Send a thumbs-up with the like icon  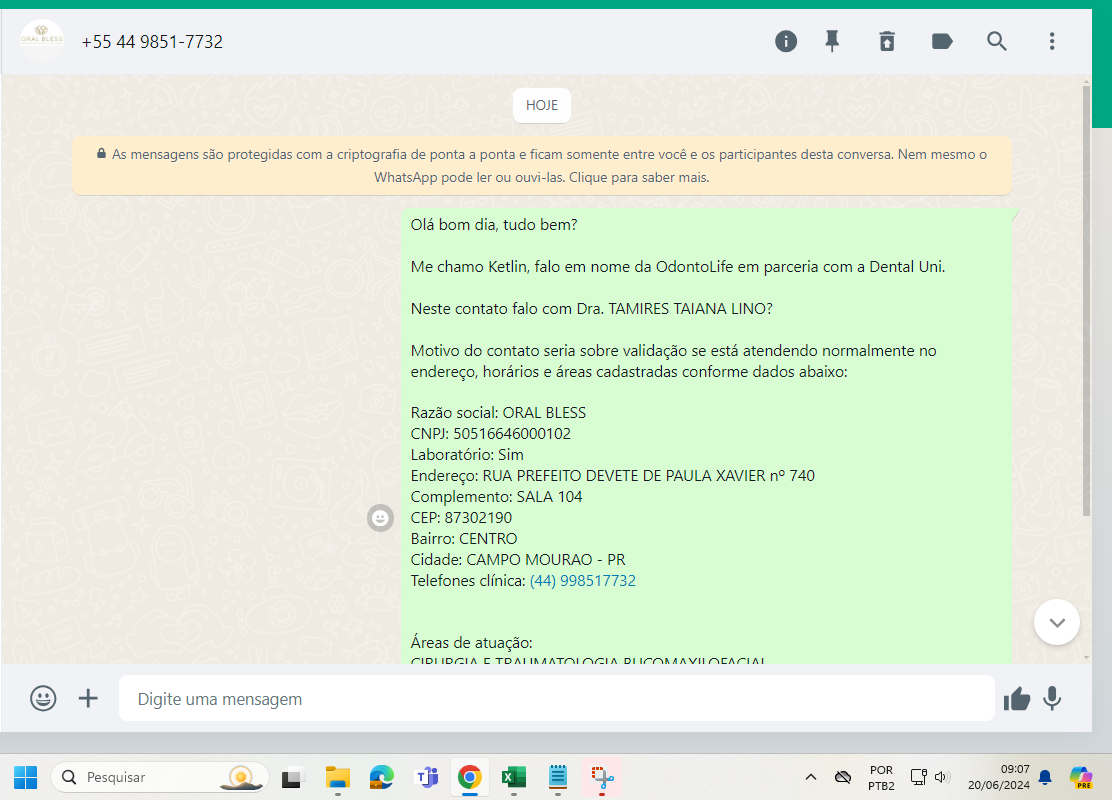(1016, 699)
